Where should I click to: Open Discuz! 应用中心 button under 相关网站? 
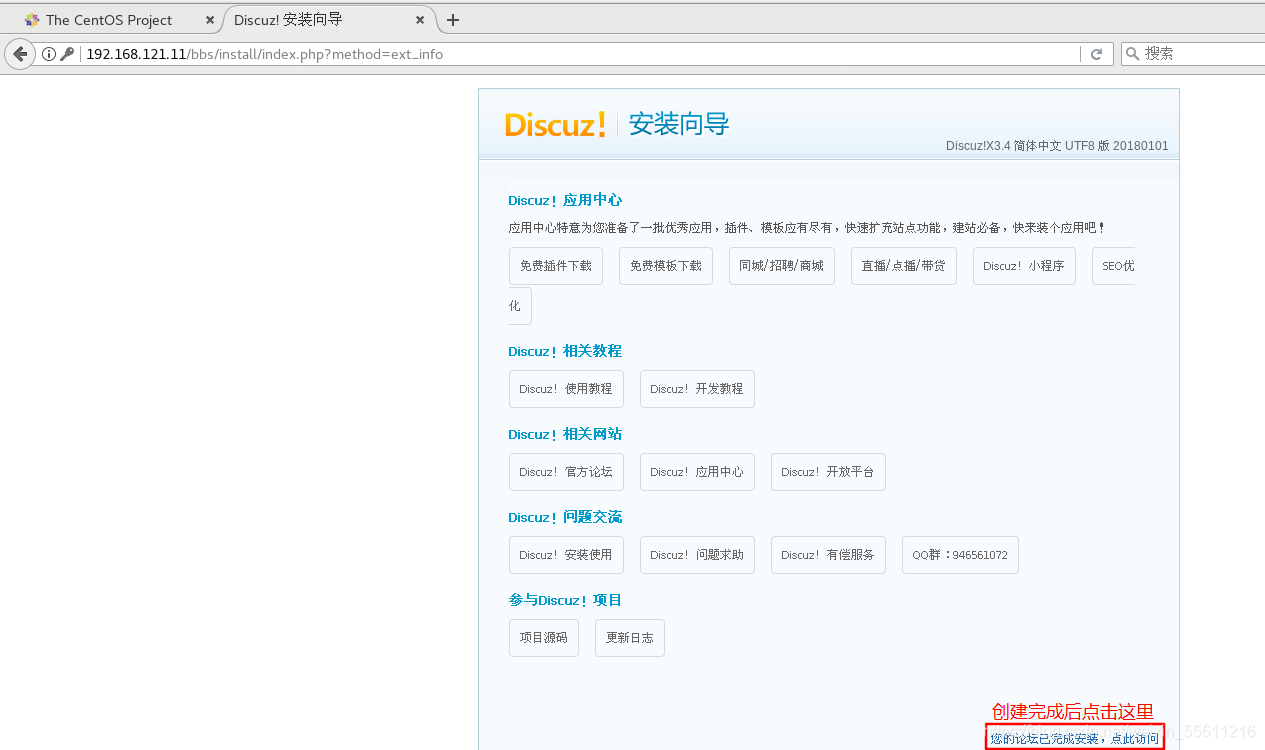click(697, 472)
